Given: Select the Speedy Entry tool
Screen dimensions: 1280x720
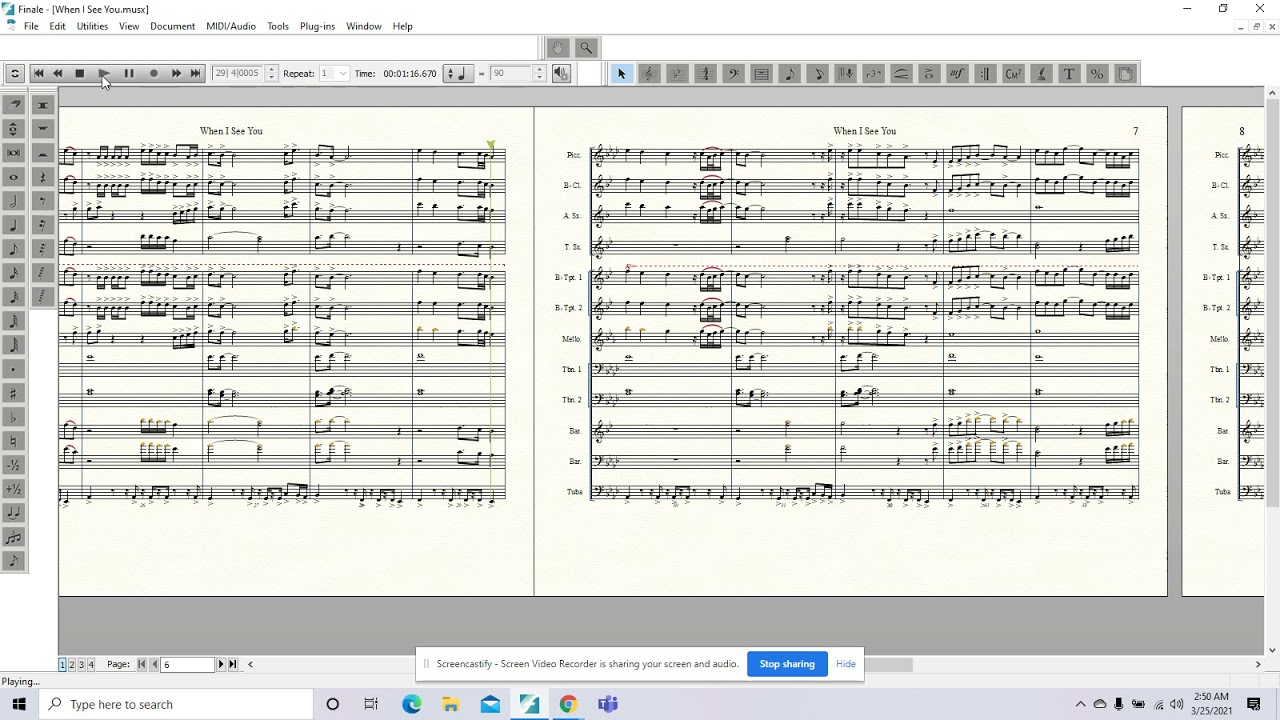Looking at the screenshot, I should click(817, 73).
